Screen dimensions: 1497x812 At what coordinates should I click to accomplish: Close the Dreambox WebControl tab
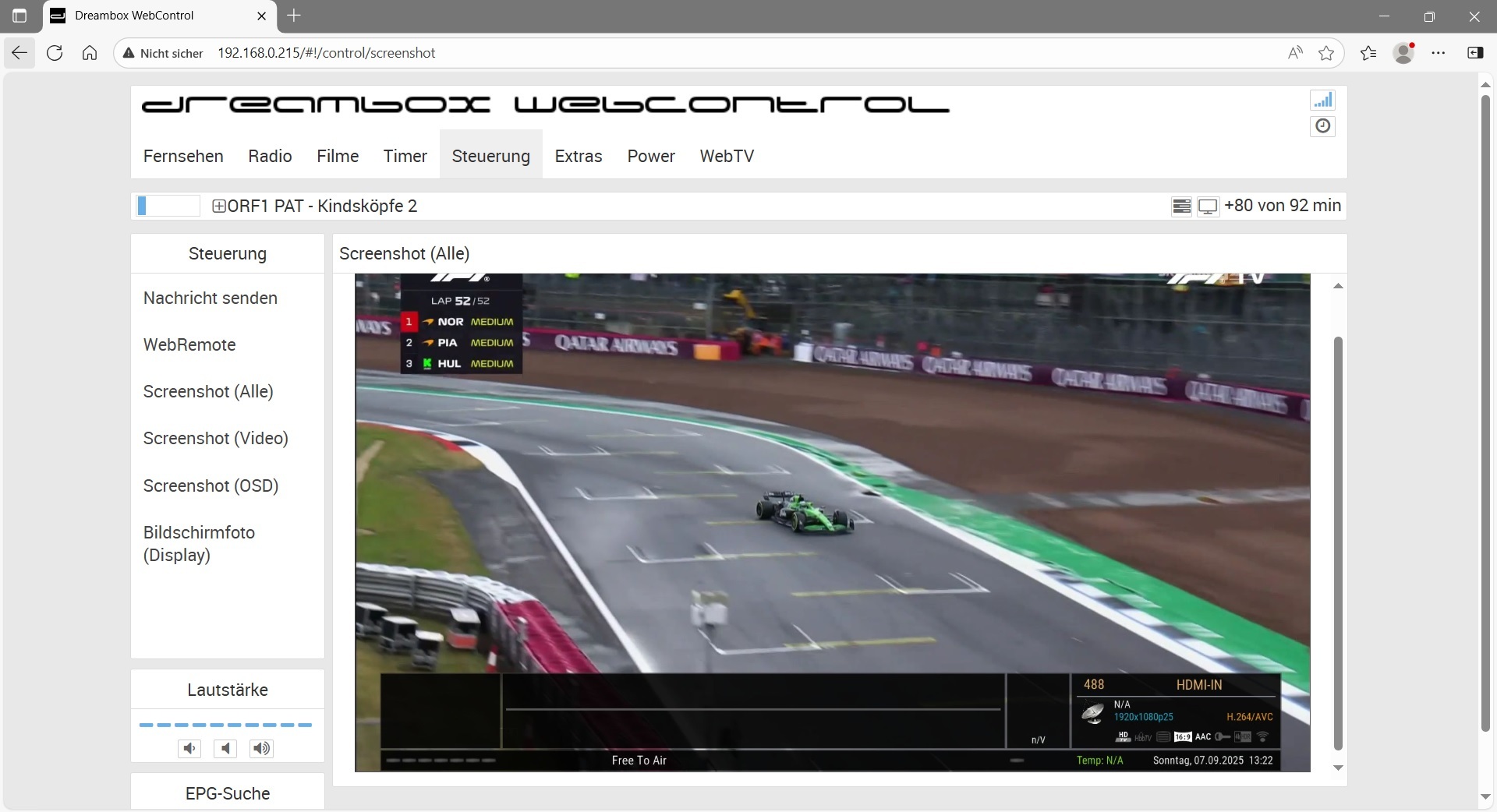click(262, 16)
